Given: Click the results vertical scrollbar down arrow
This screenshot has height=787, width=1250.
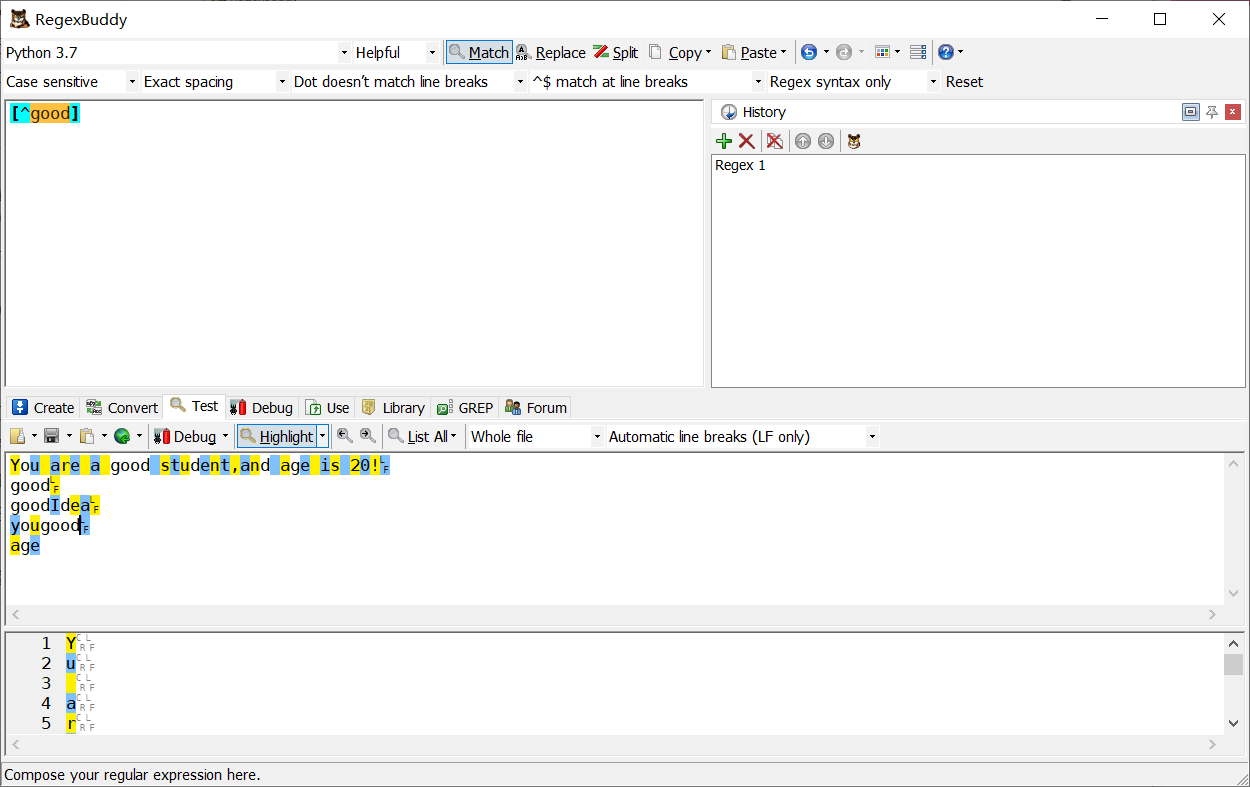Looking at the screenshot, I should click(x=1234, y=723).
